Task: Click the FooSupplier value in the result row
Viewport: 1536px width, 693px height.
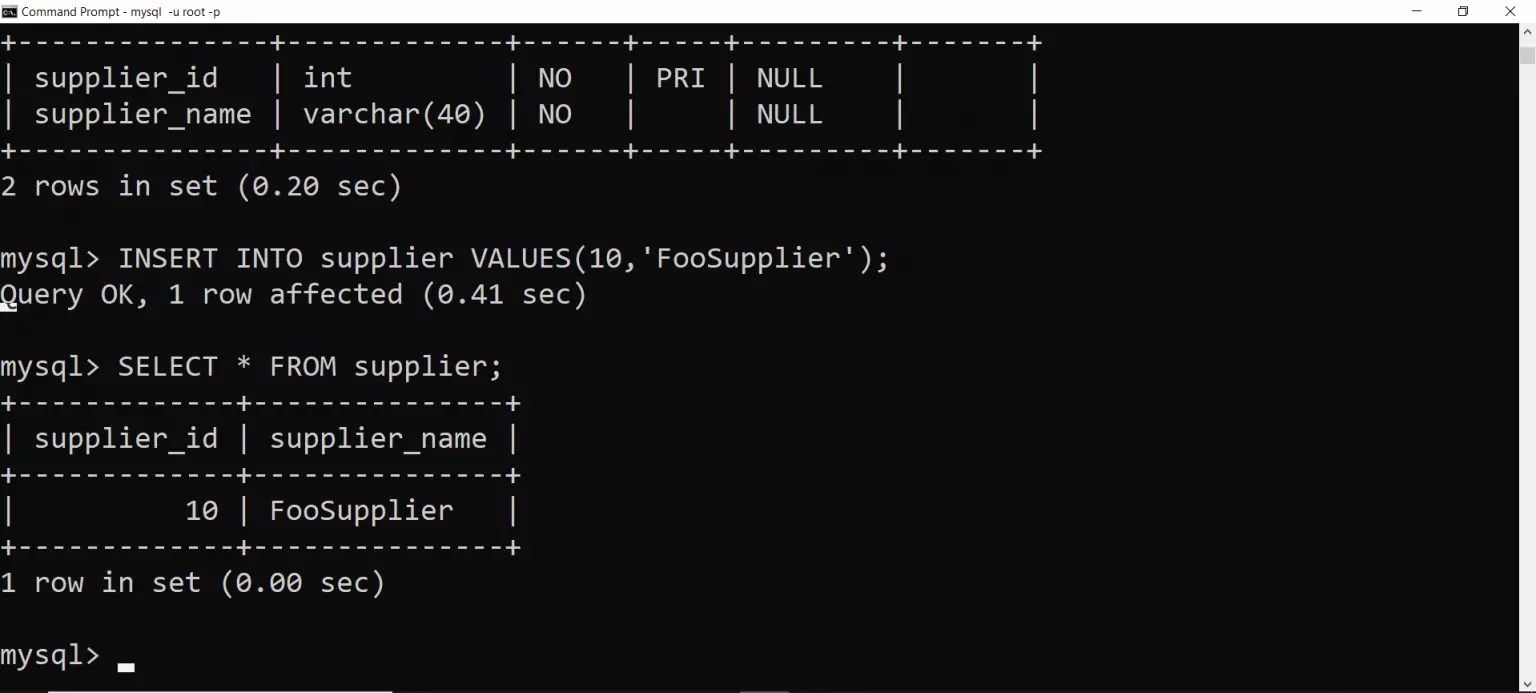Action: 361,510
